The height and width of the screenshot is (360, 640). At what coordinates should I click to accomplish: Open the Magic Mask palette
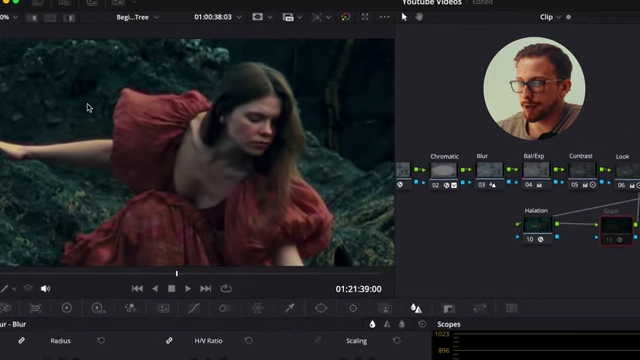click(384, 309)
